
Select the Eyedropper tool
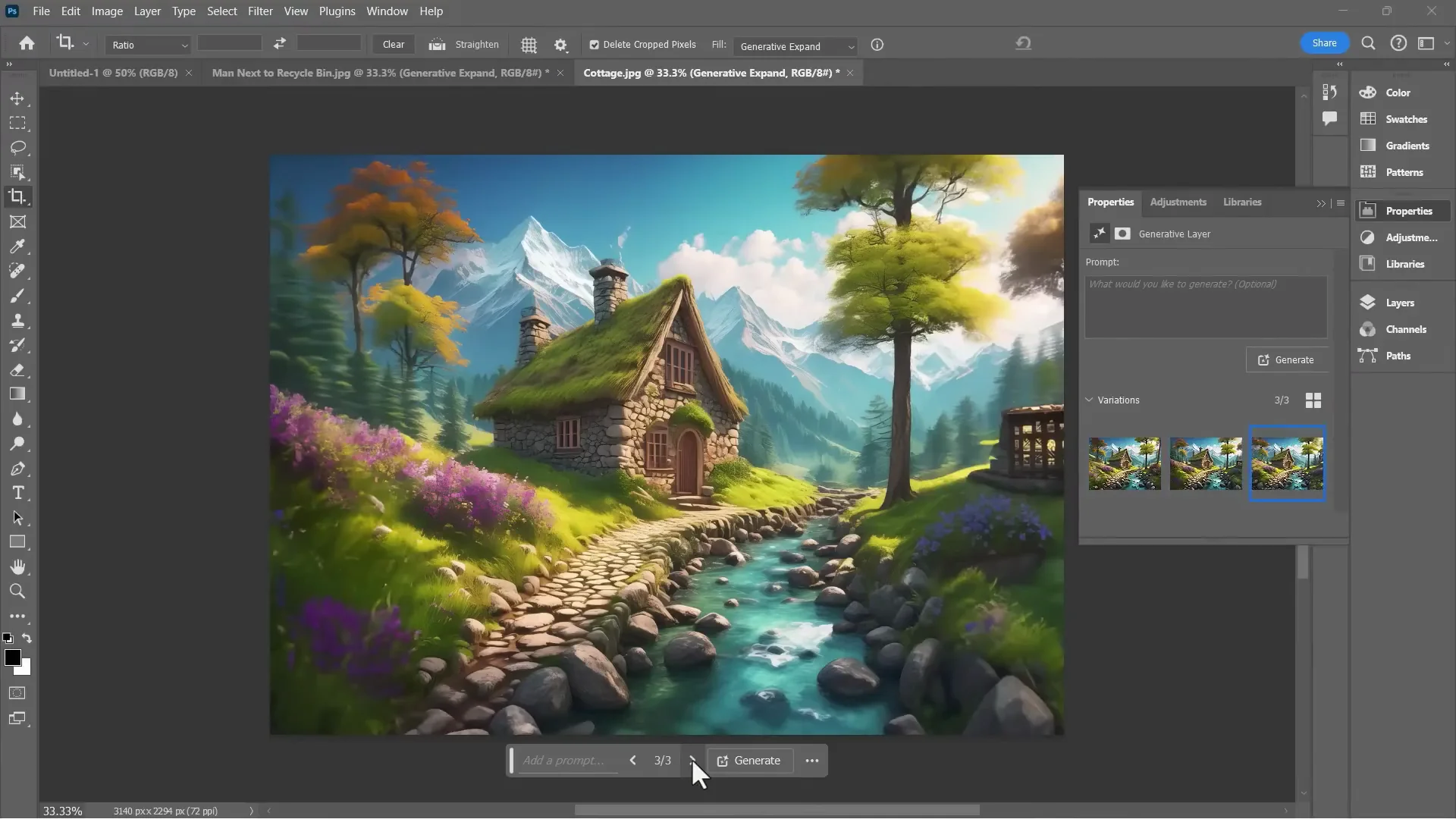coord(18,246)
